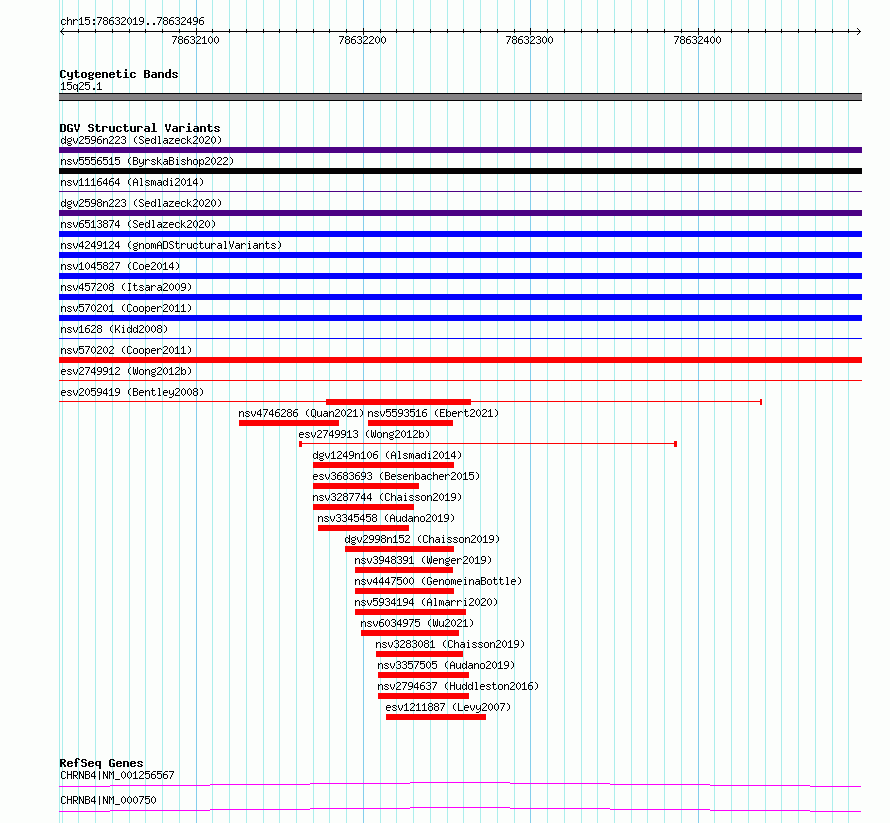
Task: Click the Cytogenetic Bands track title
Action: tap(119, 74)
